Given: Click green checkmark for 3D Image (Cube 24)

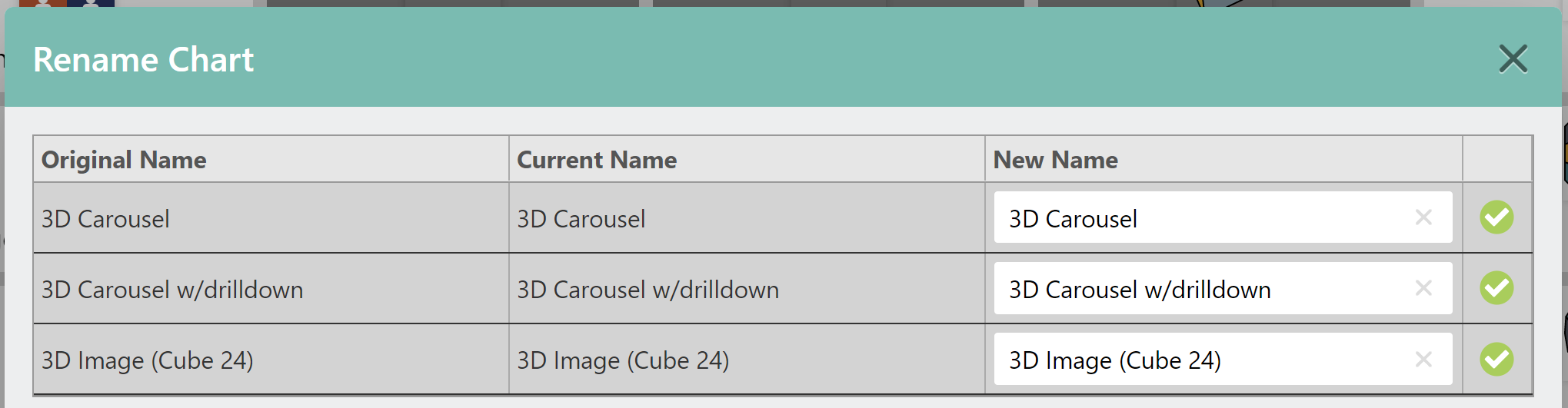Looking at the screenshot, I should pyautogui.click(x=1496, y=359).
